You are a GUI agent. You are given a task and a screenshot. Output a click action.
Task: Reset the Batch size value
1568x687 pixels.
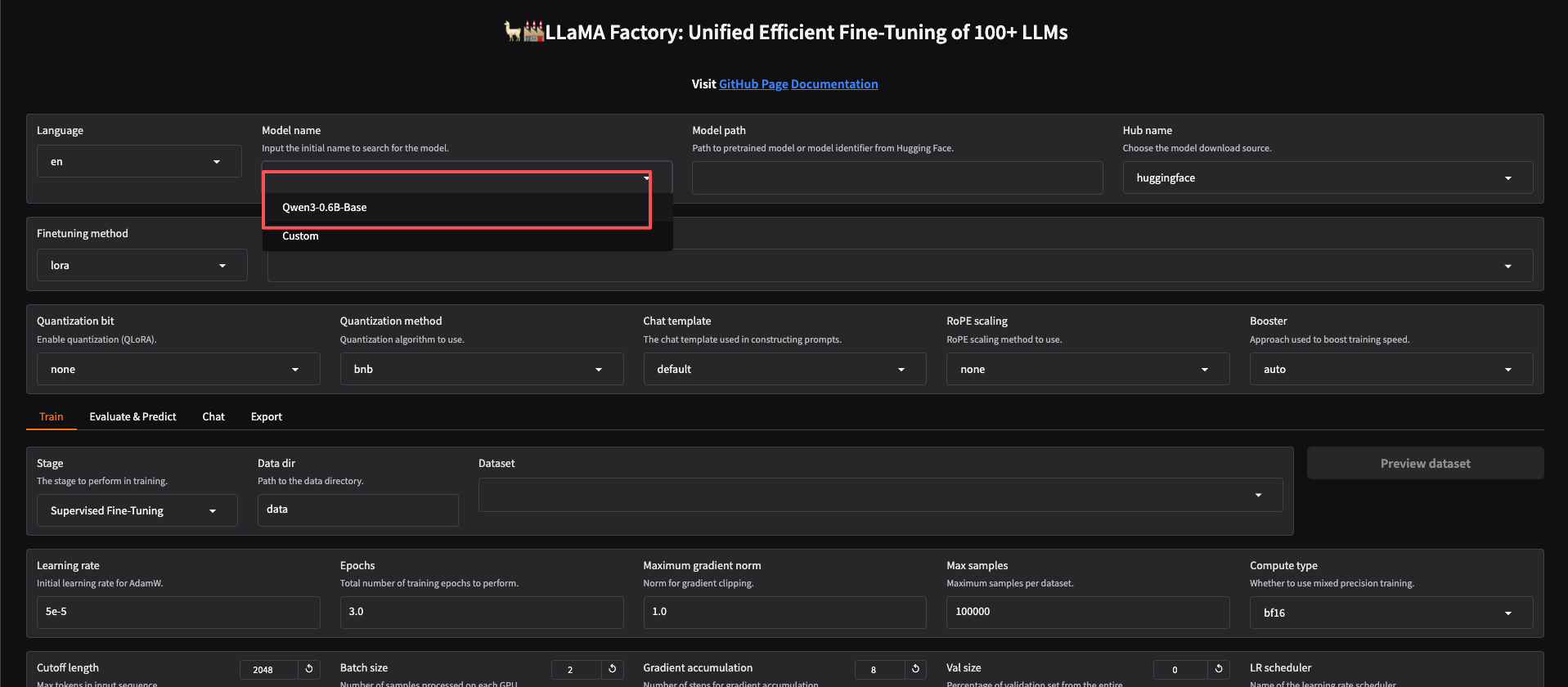pos(612,669)
